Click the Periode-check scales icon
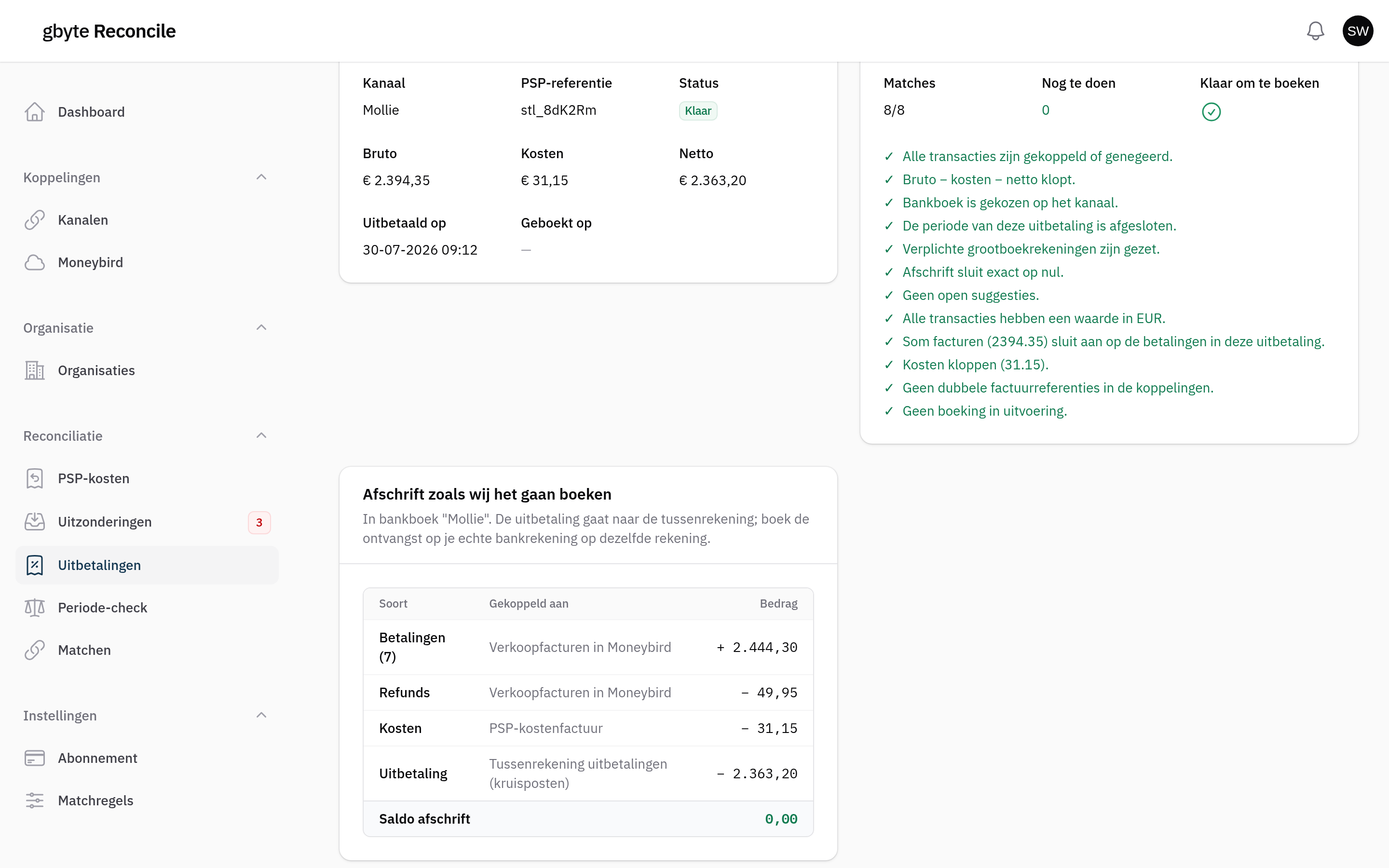The image size is (1389, 868). tap(34, 608)
